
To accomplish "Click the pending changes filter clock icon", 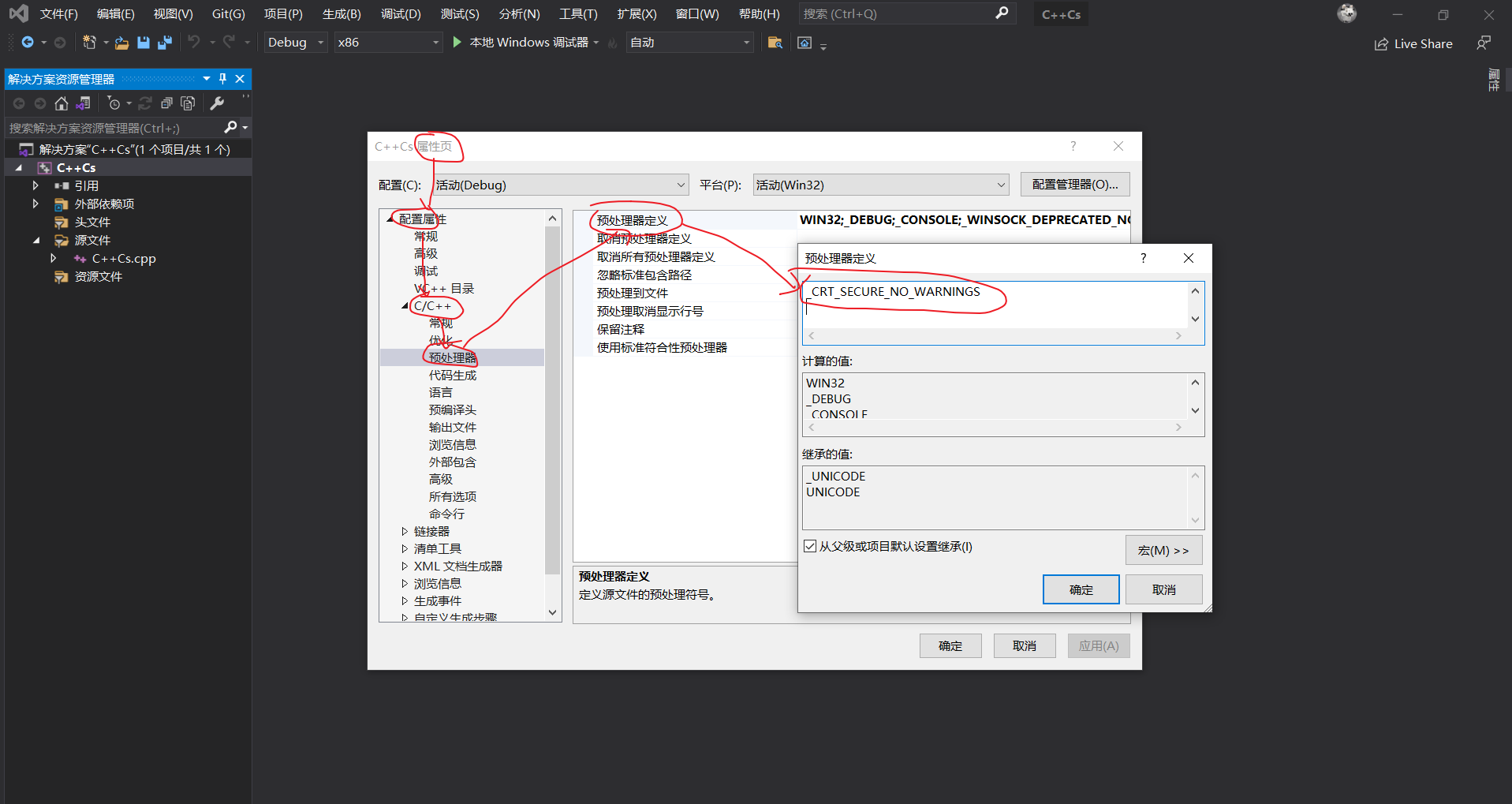I will [115, 103].
